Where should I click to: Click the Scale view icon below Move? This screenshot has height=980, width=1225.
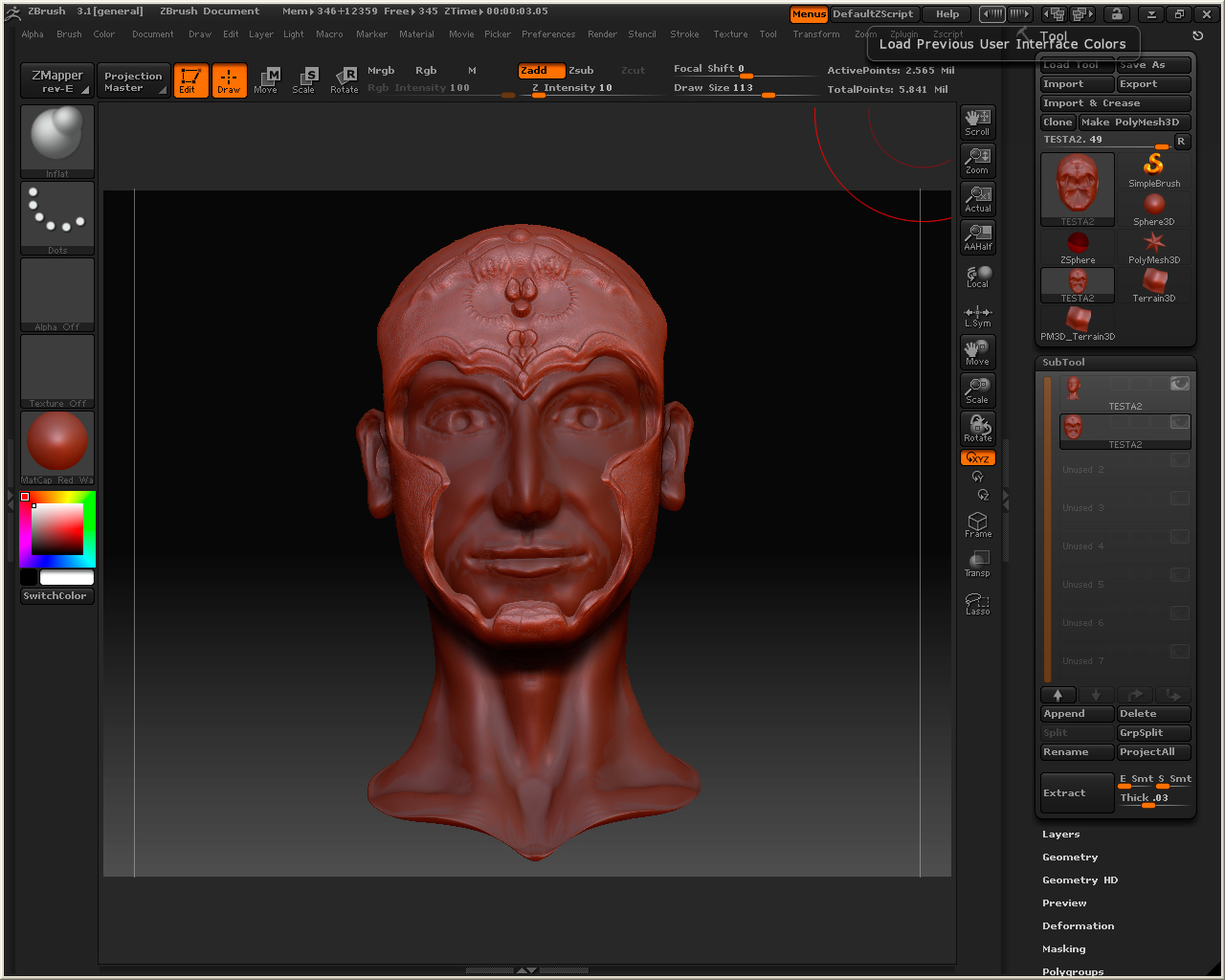pos(977,390)
